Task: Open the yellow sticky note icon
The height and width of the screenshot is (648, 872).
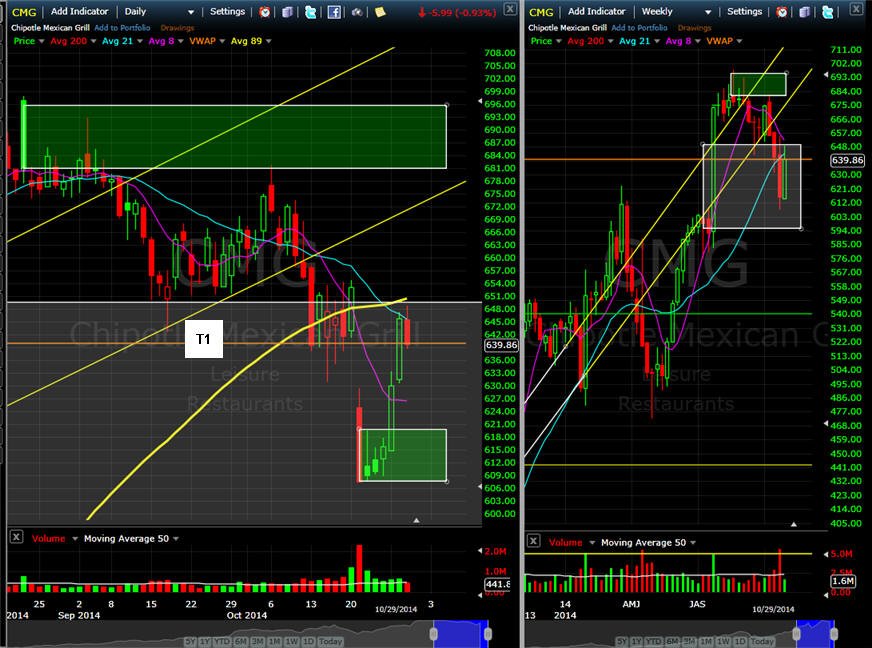Action: tap(380, 12)
